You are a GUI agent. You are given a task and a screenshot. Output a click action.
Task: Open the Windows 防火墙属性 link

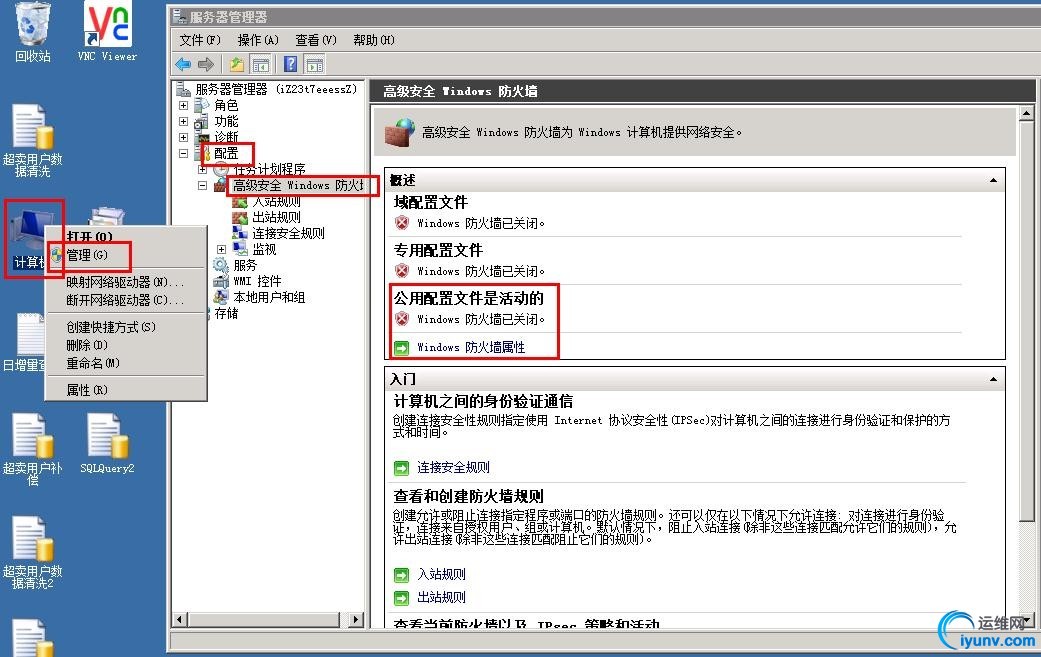coord(471,348)
